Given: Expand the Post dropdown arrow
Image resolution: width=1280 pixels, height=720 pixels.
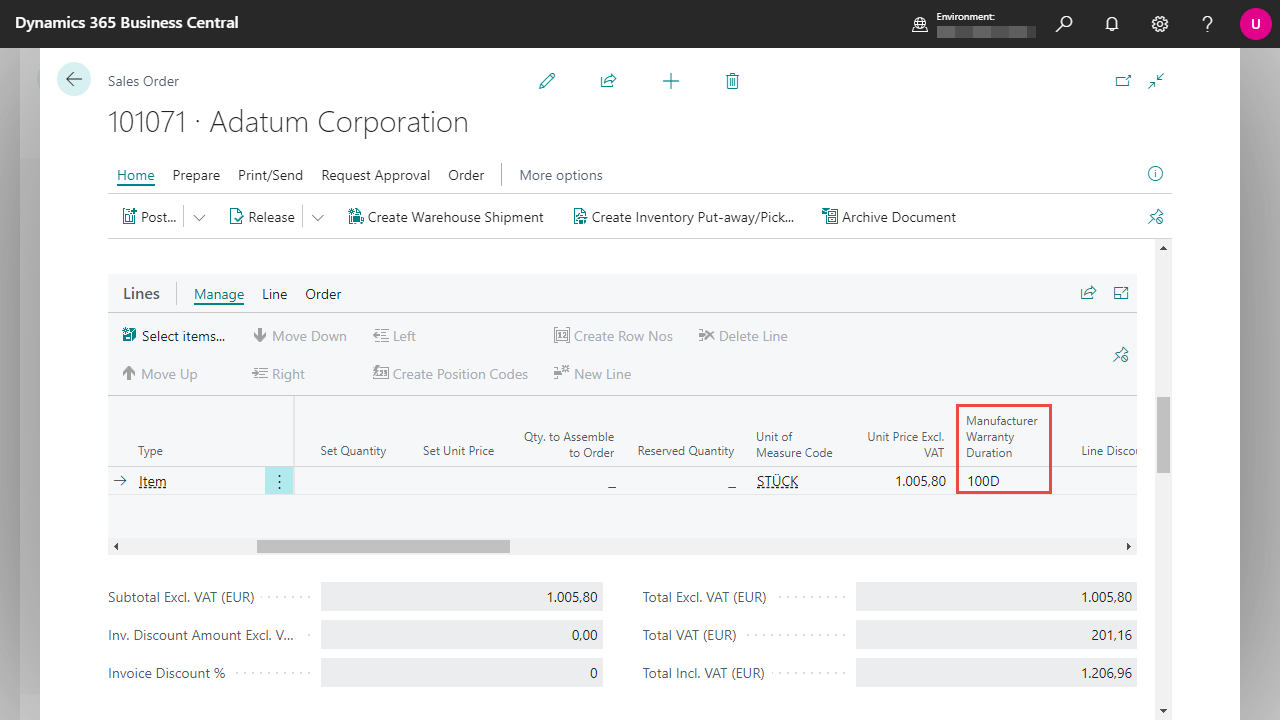Looking at the screenshot, I should 199,217.
